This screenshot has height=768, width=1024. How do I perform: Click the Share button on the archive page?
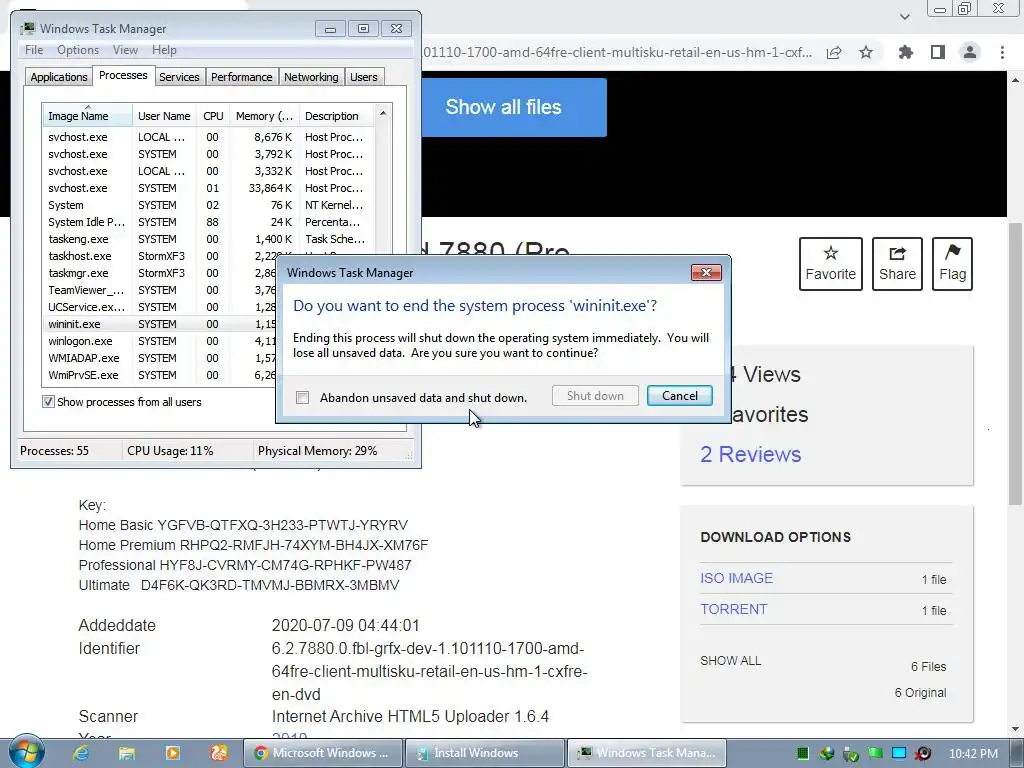(897, 264)
